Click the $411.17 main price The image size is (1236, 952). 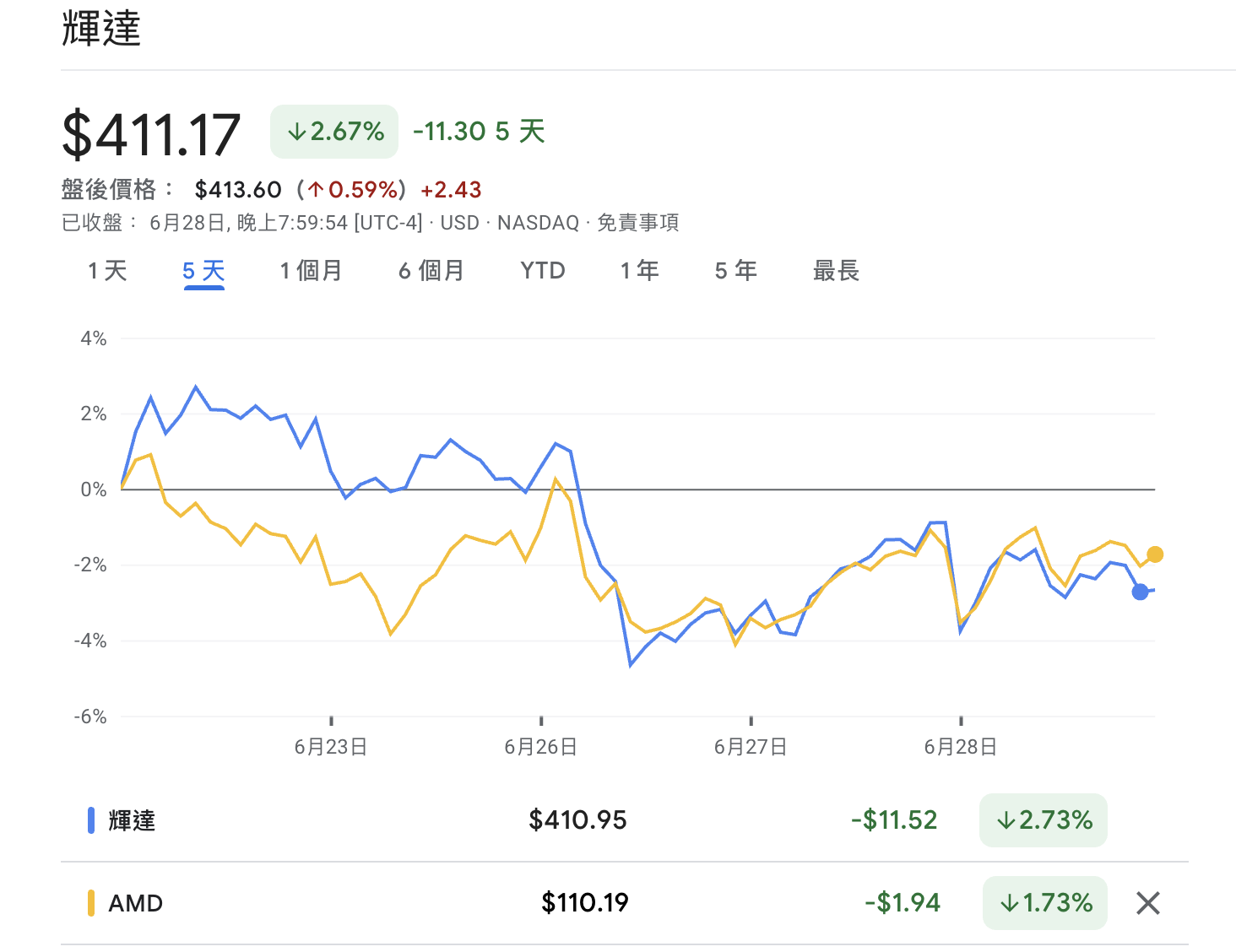[x=151, y=134]
